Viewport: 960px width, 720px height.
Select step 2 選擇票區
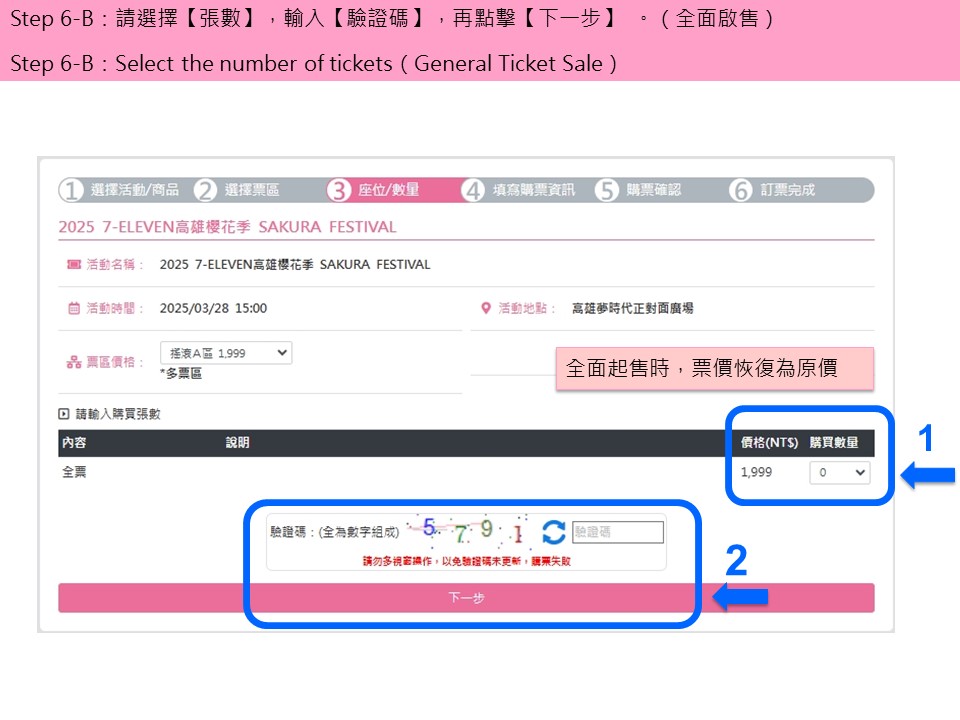238,190
